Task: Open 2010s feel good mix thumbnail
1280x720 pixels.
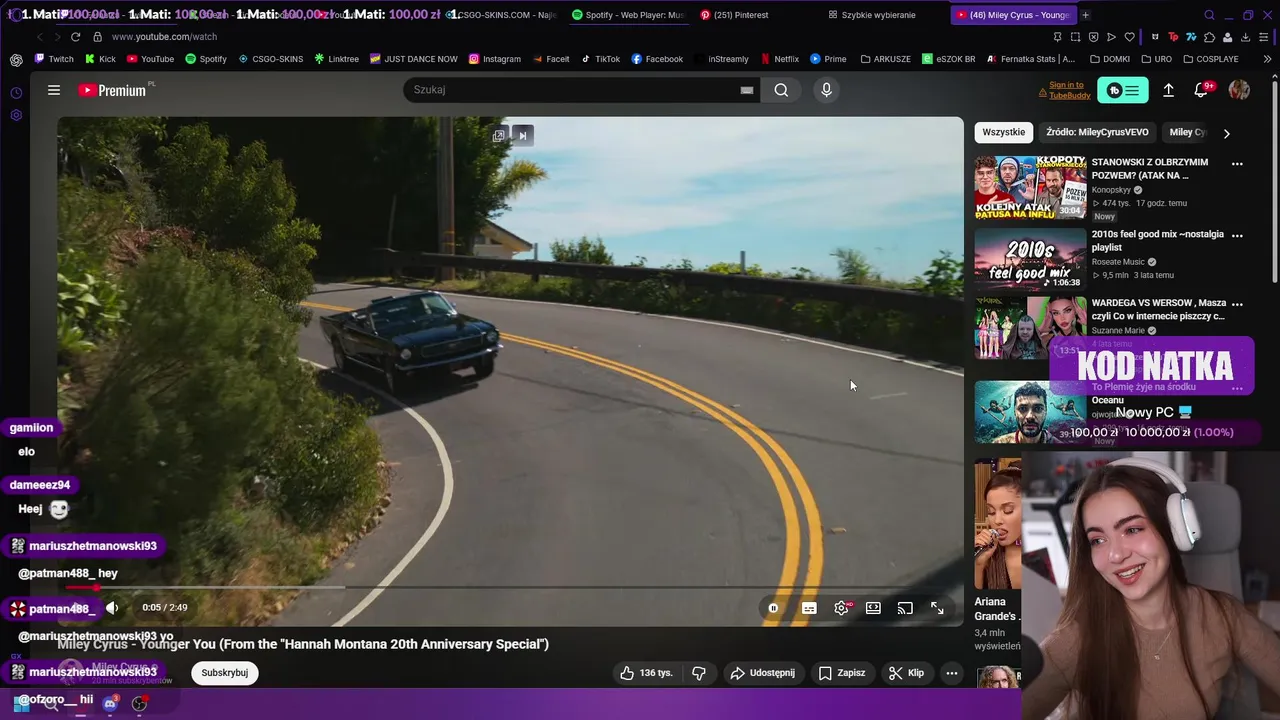Action: pyautogui.click(x=1030, y=258)
